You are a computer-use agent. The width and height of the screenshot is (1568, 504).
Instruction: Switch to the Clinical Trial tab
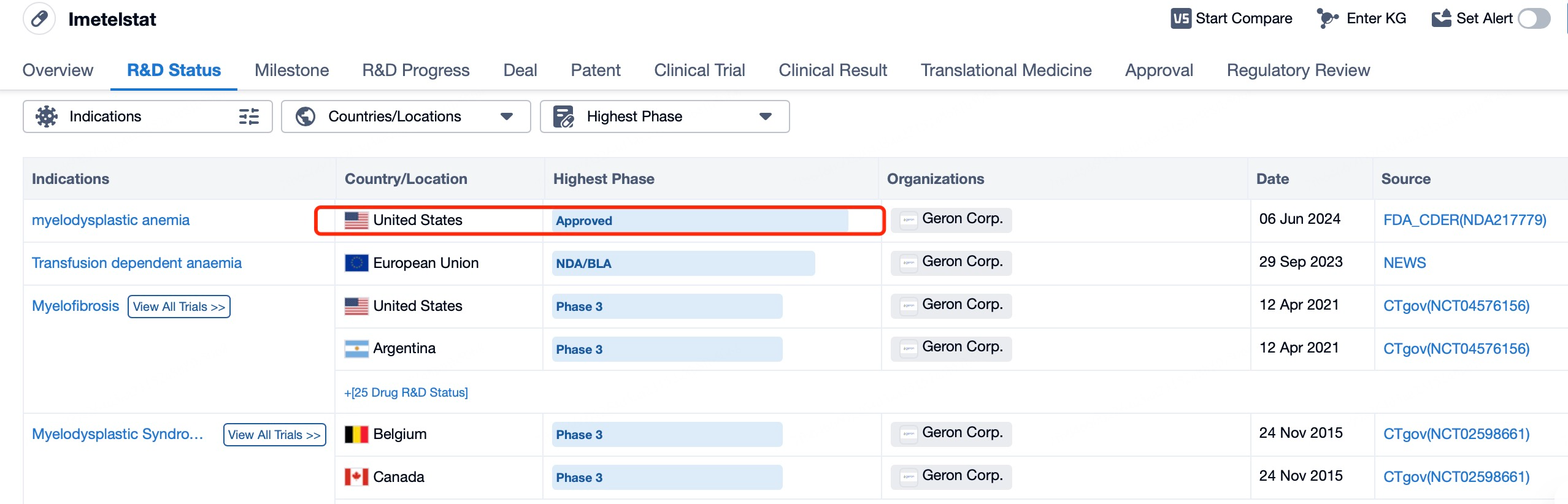pyautogui.click(x=699, y=71)
